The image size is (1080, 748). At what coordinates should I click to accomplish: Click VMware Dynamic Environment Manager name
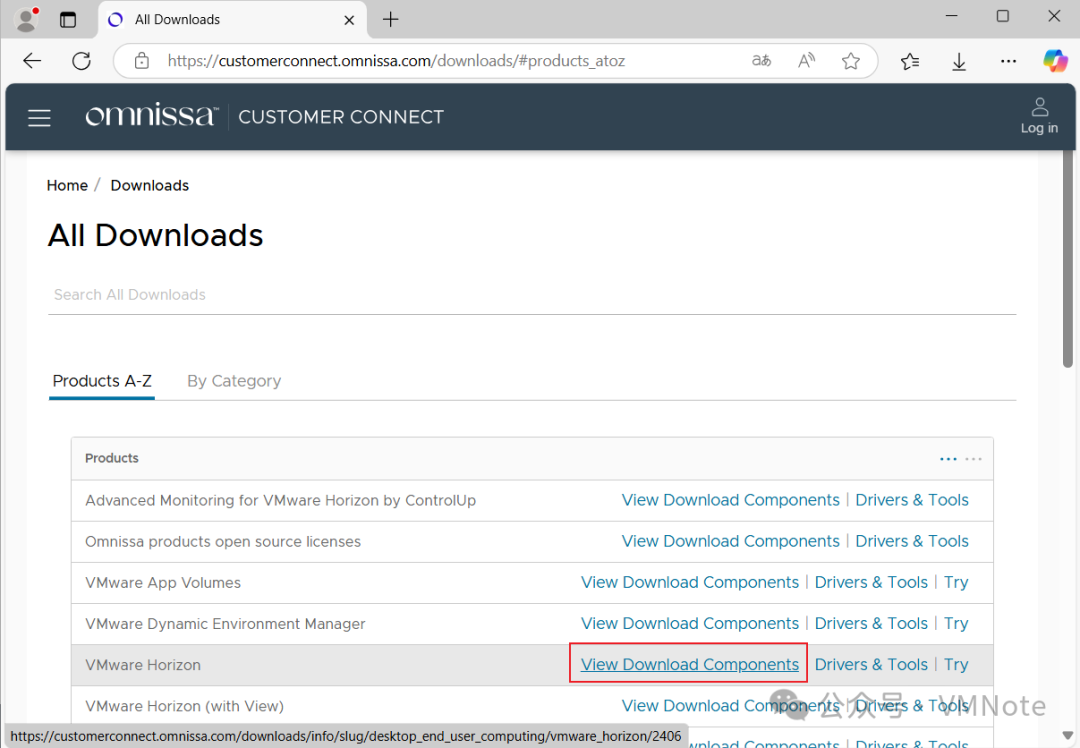(x=225, y=624)
